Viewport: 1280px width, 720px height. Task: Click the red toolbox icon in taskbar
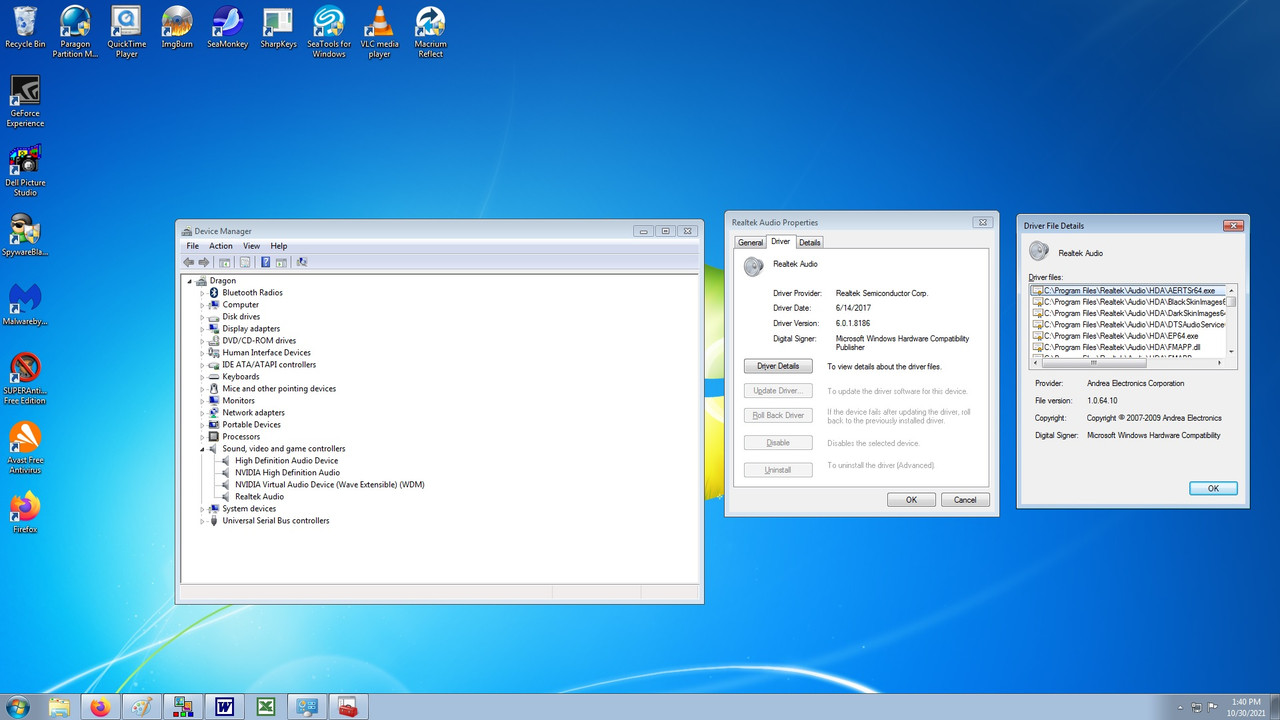click(349, 707)
